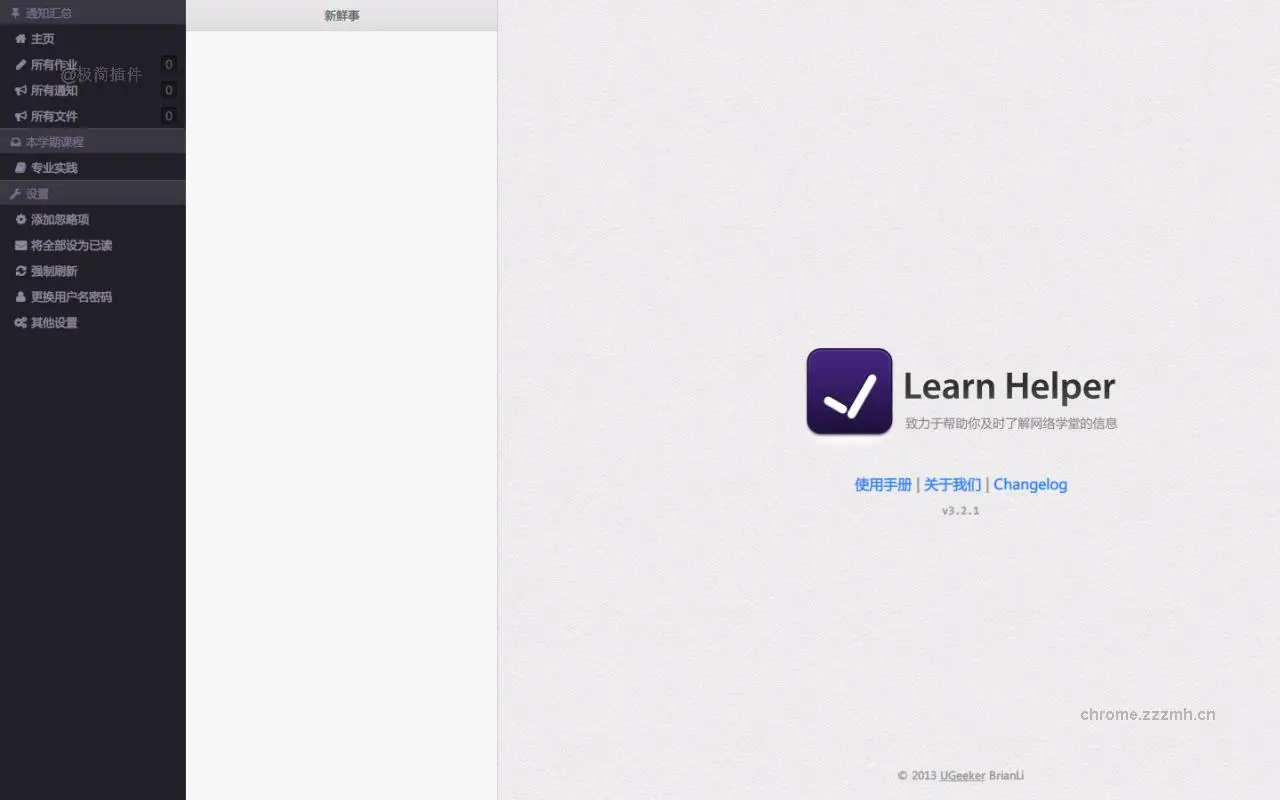Viewport: 1280px width, 800px height.
Task: Open the Changelog link
Action: click(x=1030, y=485)
